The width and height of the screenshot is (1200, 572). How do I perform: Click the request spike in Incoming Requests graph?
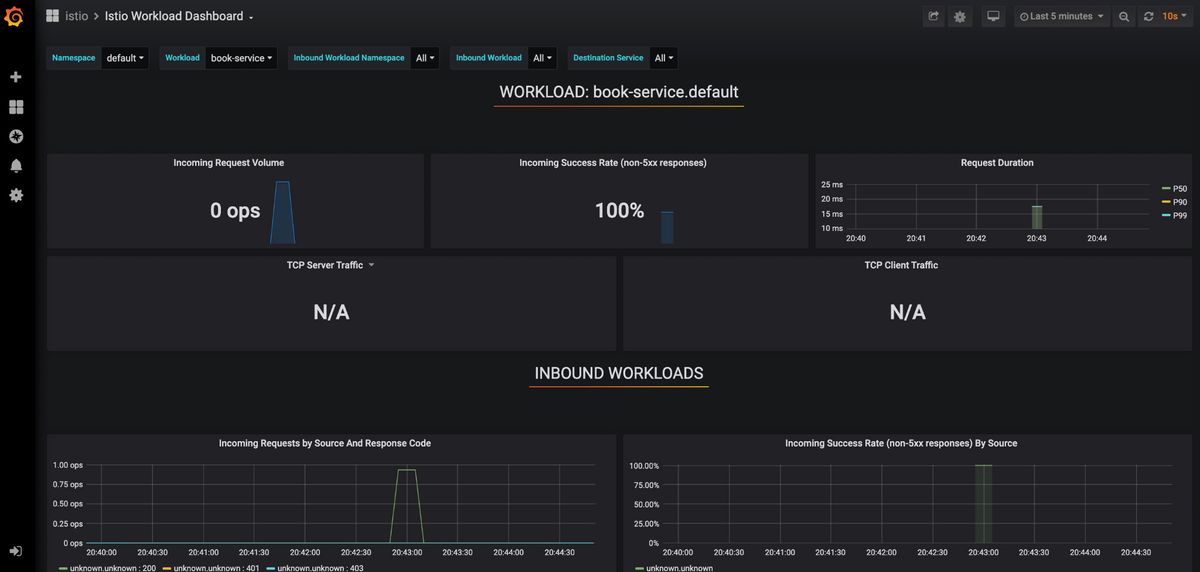(407, 505)
